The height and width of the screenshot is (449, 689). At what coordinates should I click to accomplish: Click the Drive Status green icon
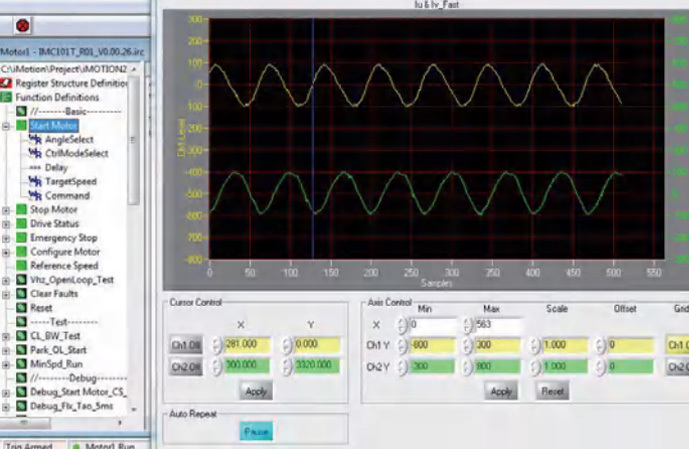(x=22, y=224)
